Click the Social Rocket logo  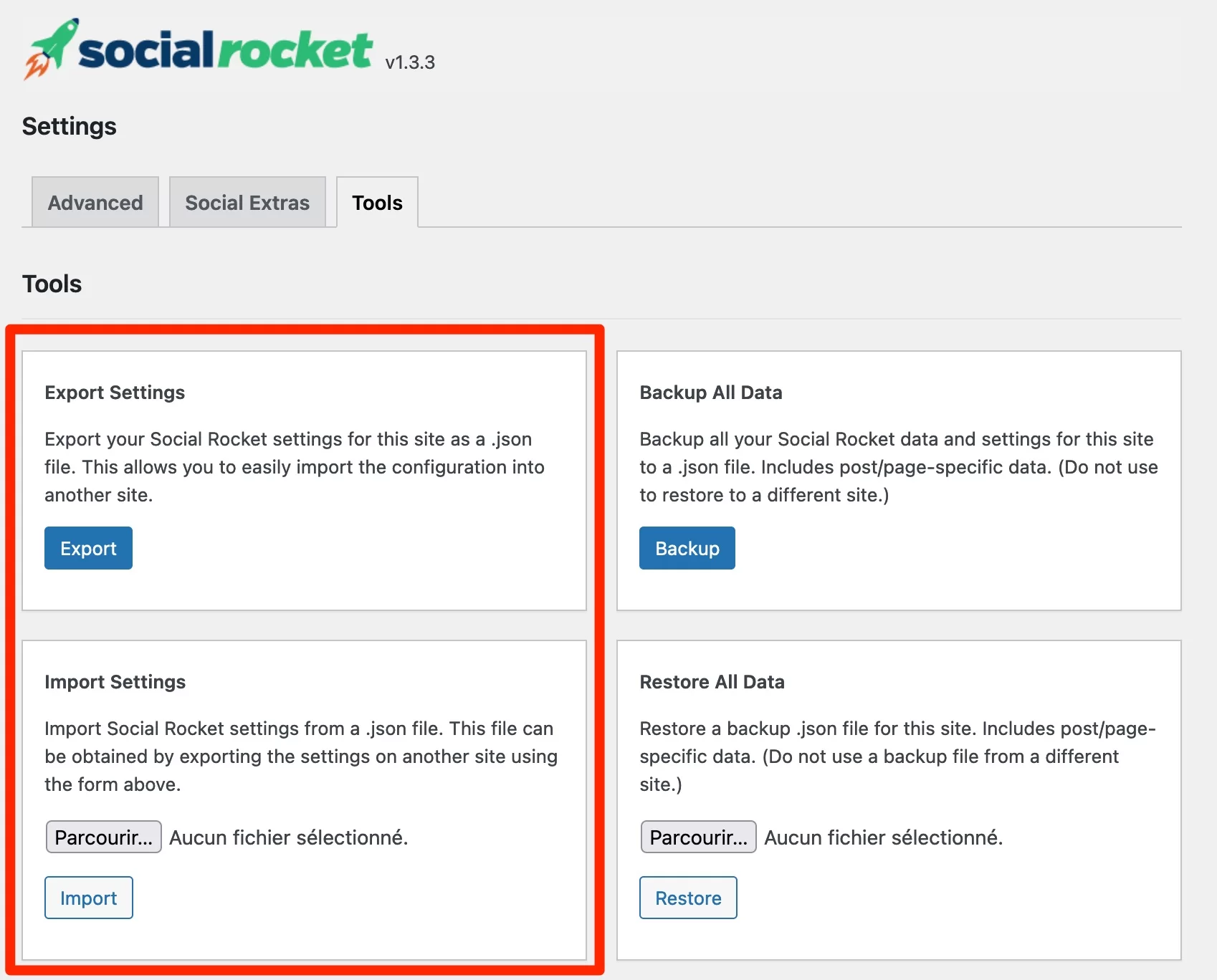tap(199, 49)
